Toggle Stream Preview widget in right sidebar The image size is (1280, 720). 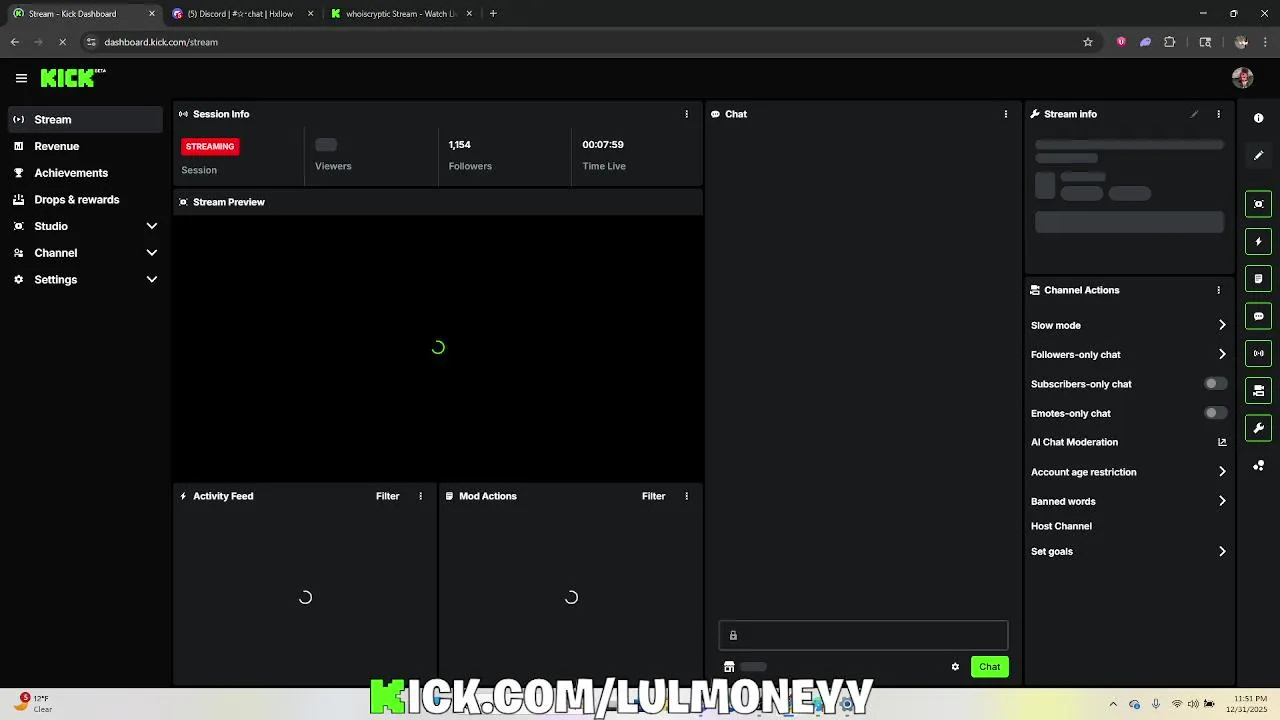1259,204
